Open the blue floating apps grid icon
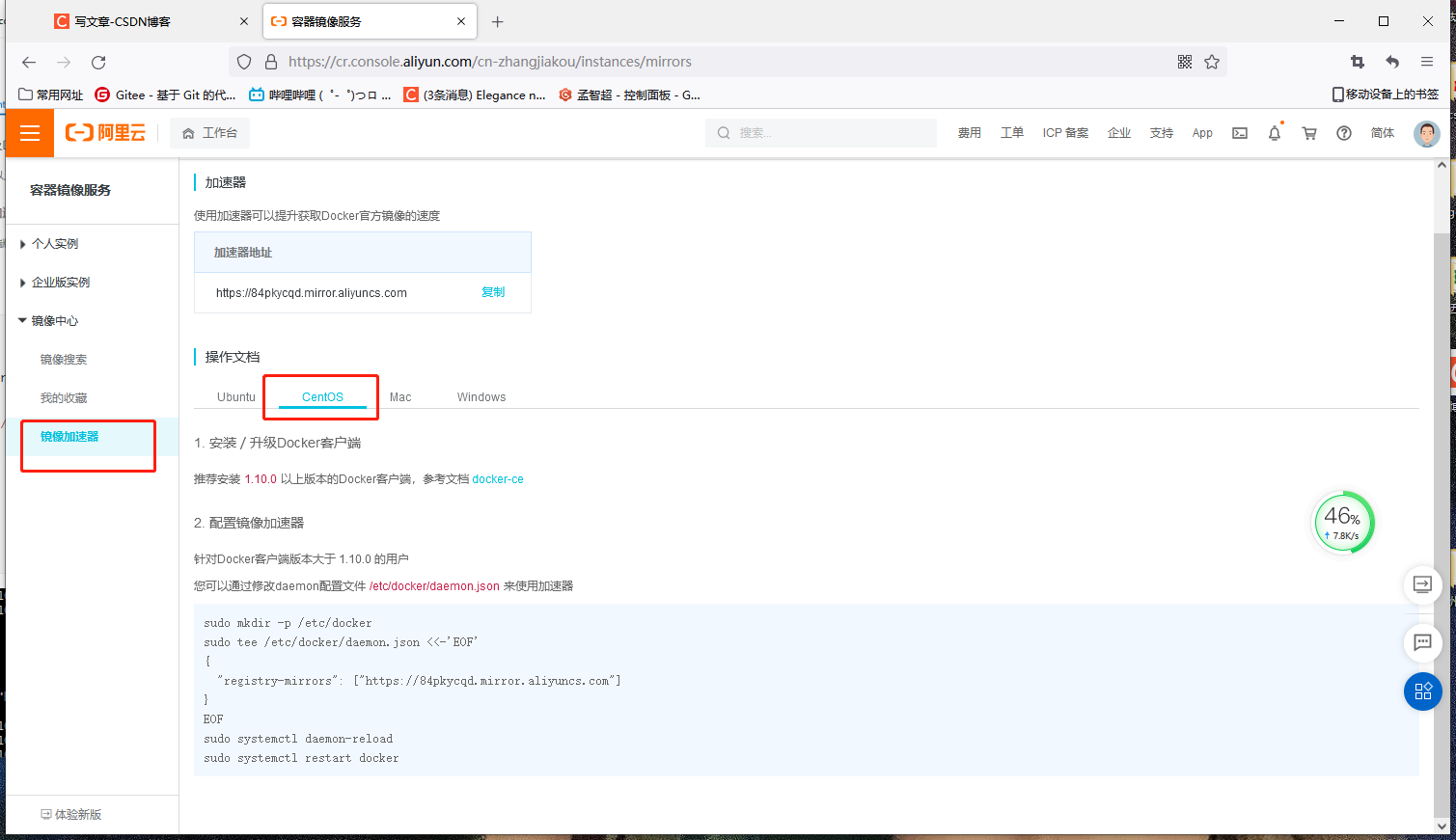Screen dimensions: 1456x840 pyautogui.click(x=1423, y=691)
